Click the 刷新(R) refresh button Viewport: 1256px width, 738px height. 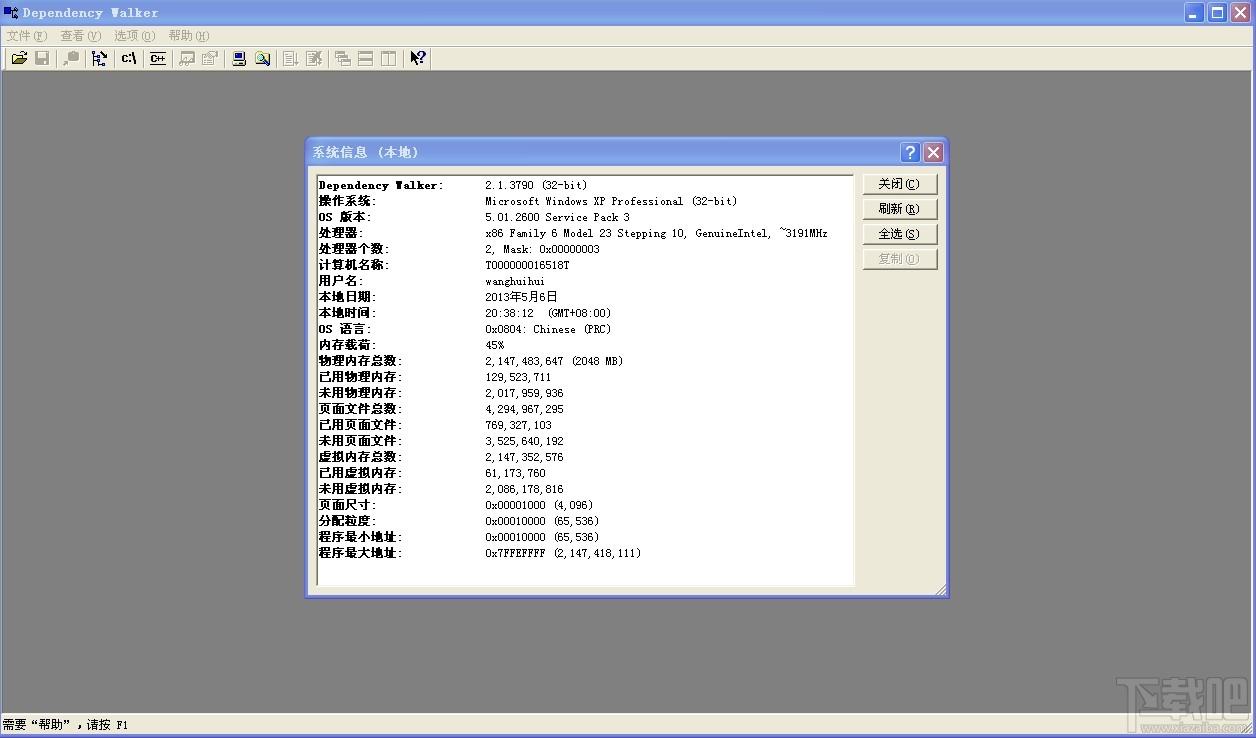click(900, 209)
